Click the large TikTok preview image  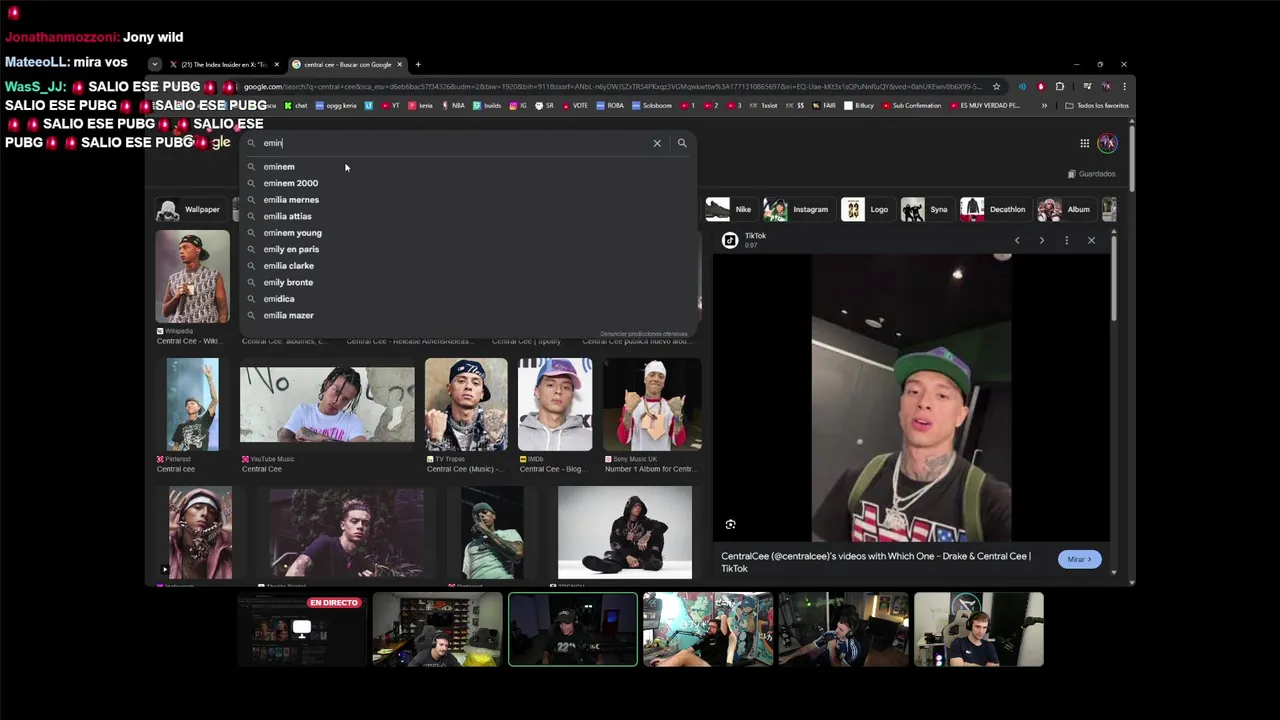pyautogui.click(x=911, y=397)
